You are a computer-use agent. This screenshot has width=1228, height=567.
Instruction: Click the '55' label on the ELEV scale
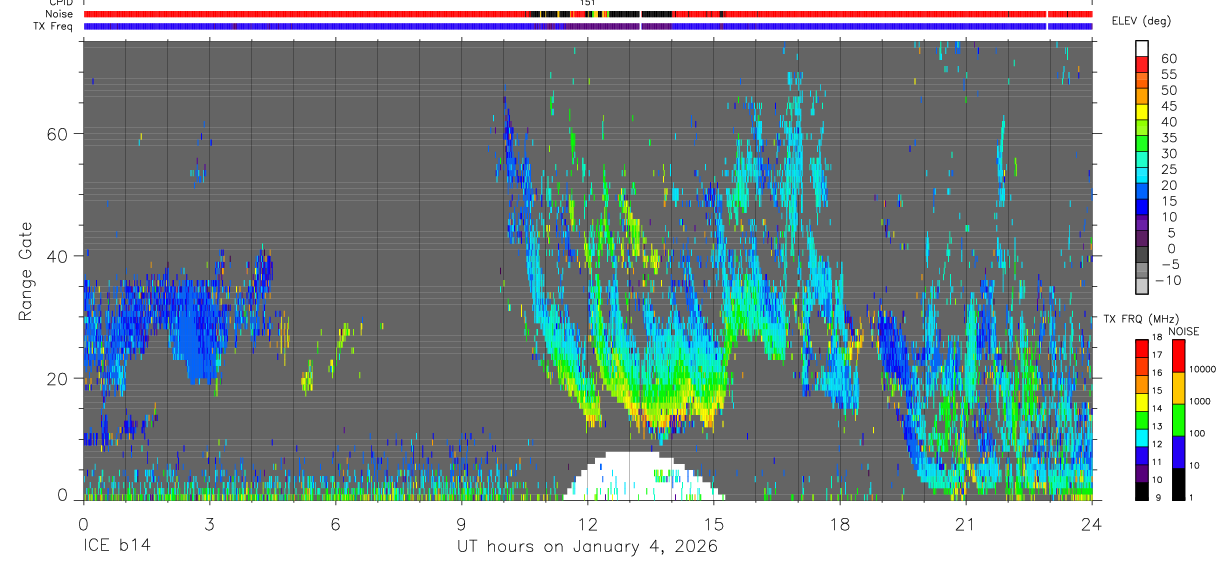[1168, 75]
